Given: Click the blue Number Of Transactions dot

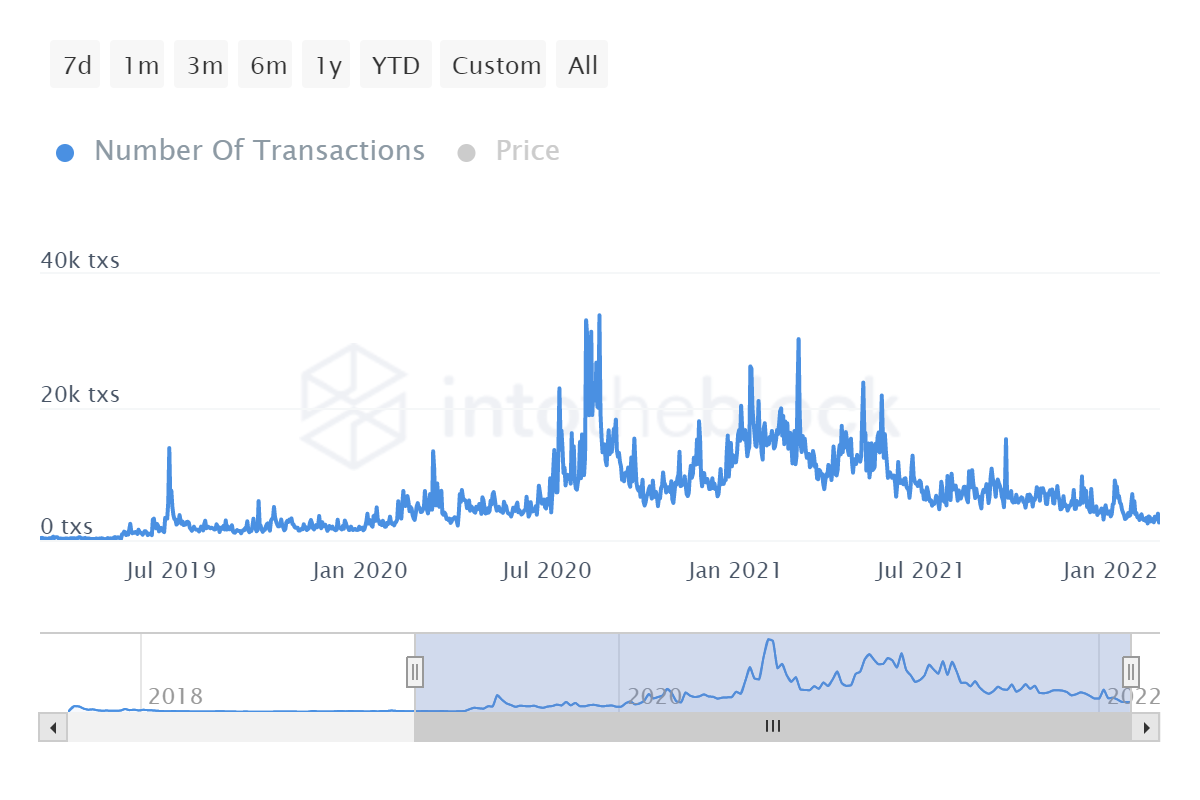Looking at the screenshot, I should (65, 153).
